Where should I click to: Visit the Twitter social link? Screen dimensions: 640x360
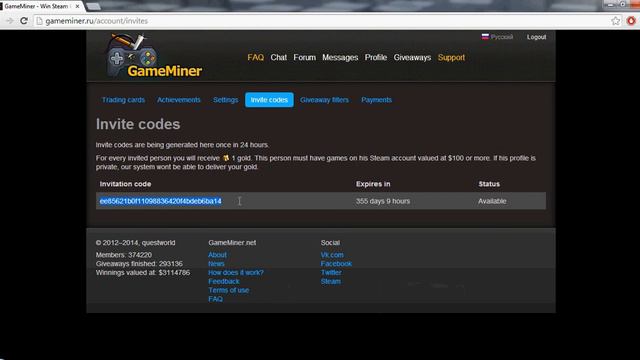[331, 273]
